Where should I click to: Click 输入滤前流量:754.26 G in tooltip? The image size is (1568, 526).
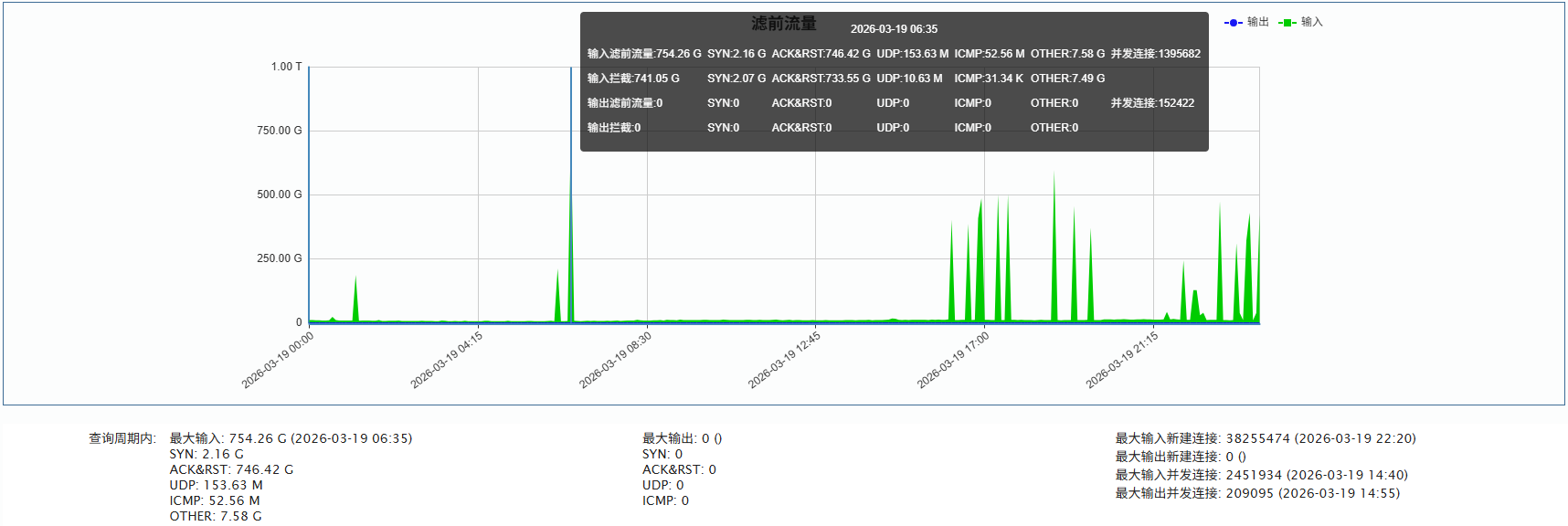pyautogui.click(x=644, y=54)
